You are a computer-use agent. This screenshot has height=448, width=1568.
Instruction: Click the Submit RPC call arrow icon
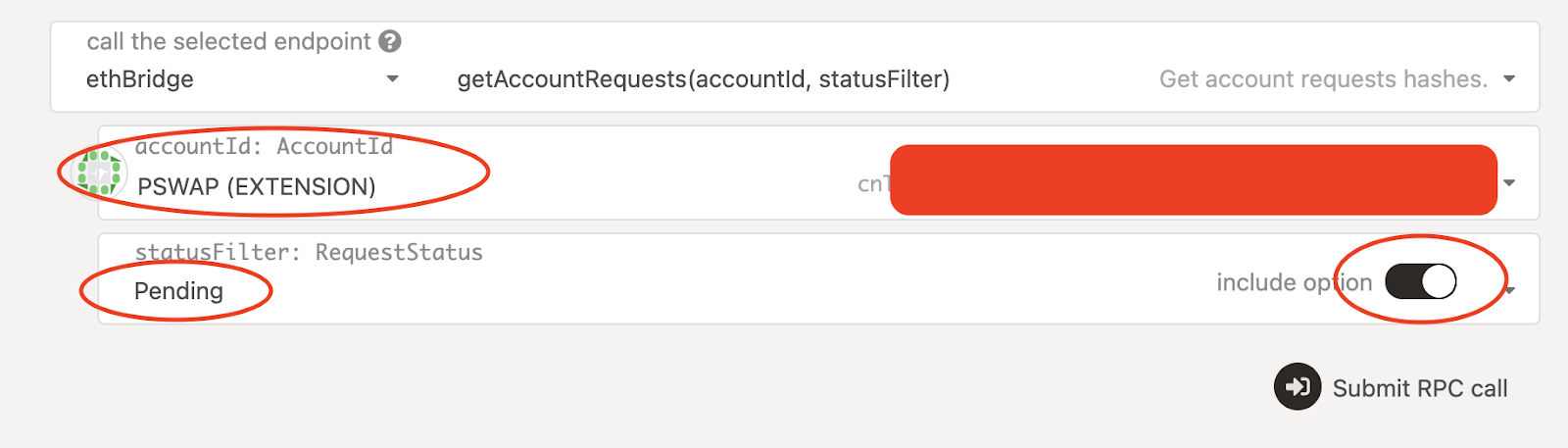1298,387
